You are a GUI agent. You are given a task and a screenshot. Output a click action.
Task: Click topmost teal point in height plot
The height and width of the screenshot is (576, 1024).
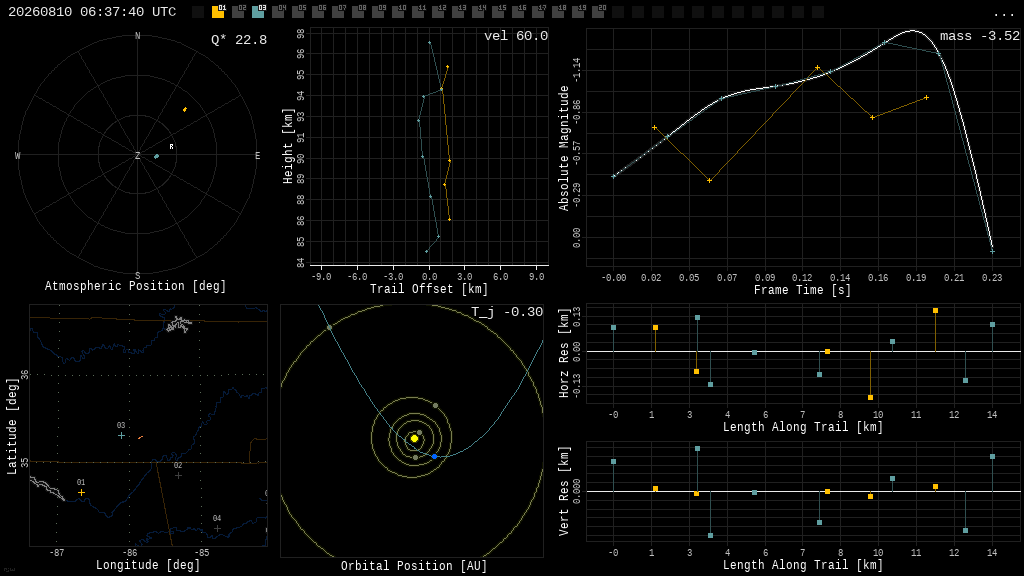(x=429, y=42)
